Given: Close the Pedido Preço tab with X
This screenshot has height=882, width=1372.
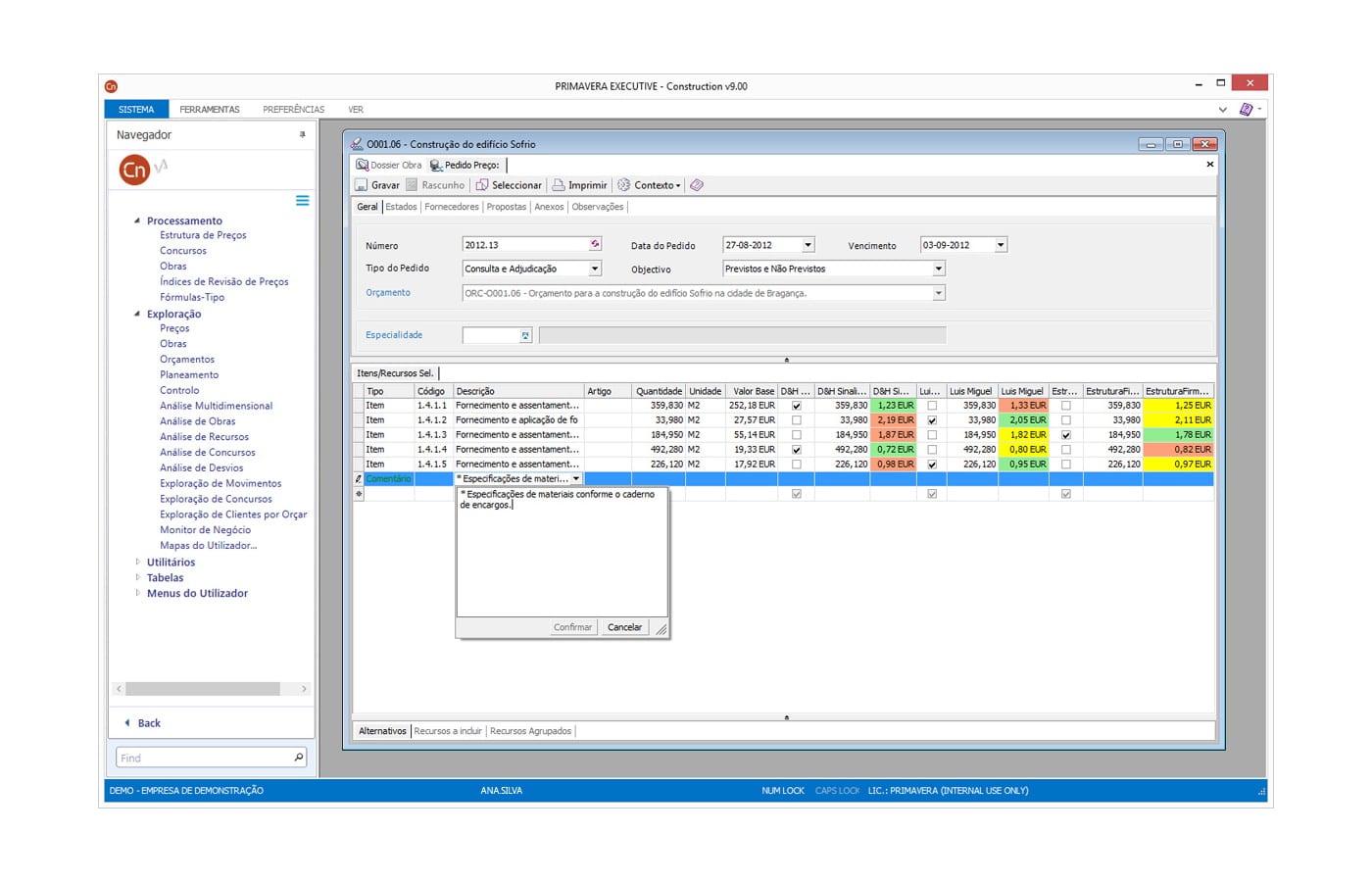Looking at the screenshot, I should 1209,165.
